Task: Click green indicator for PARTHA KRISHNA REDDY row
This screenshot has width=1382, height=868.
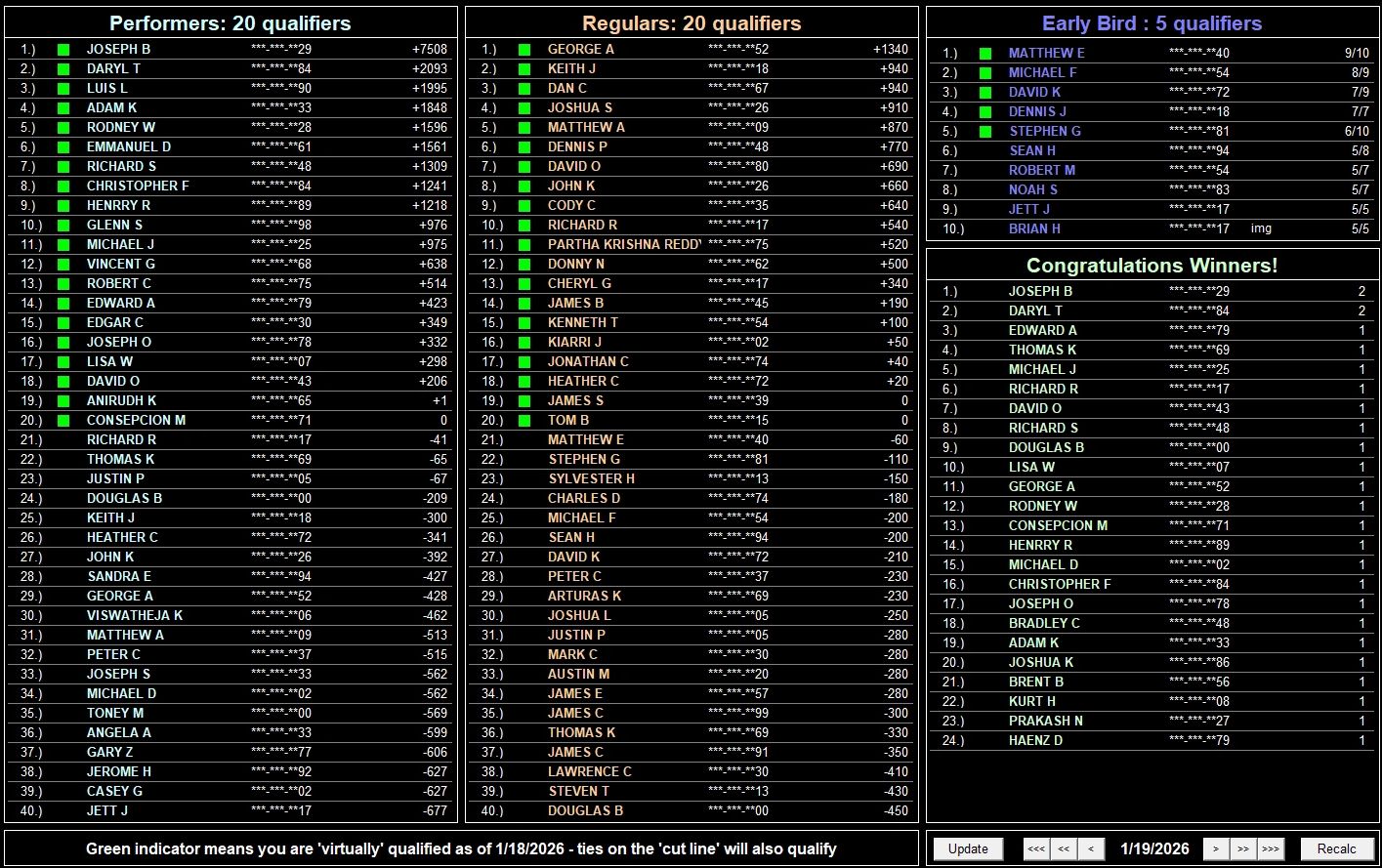Action: point(524,244)
